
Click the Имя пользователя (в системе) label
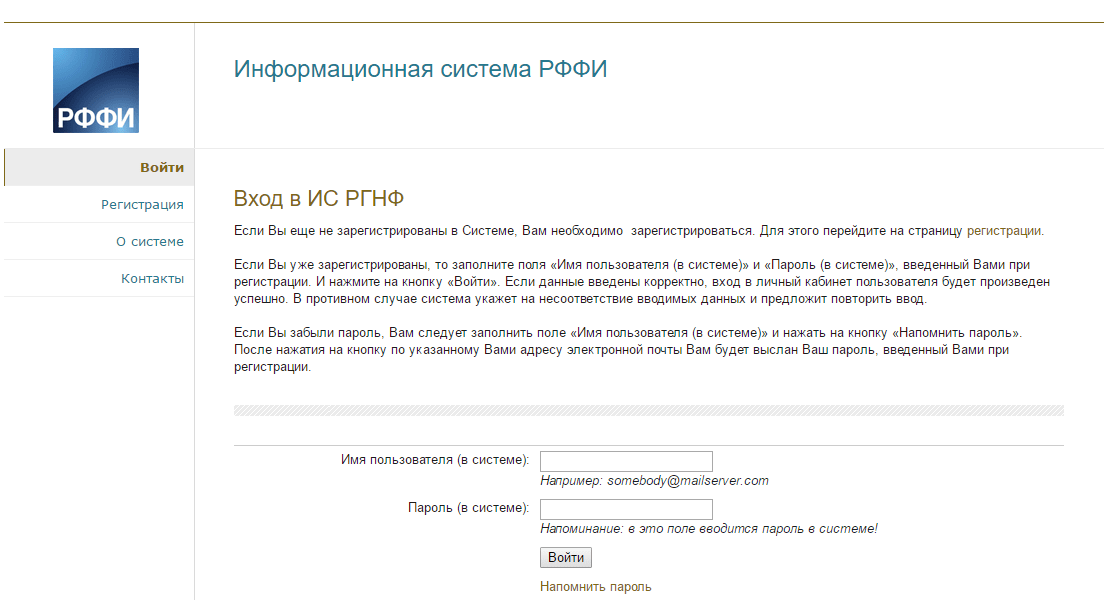[435, 460]
